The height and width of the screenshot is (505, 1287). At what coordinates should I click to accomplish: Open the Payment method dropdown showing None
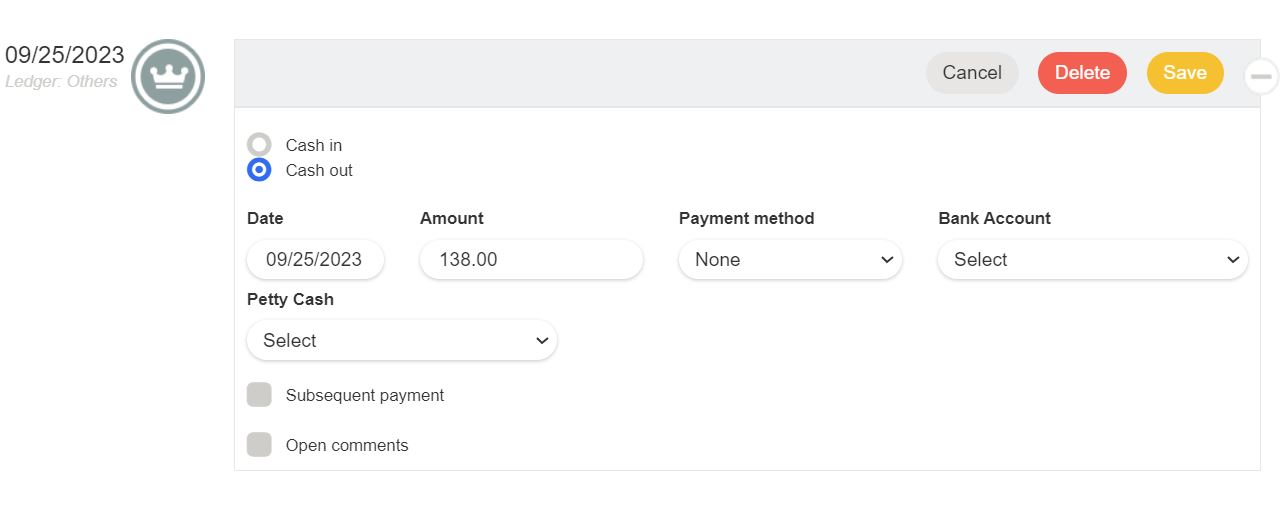point(790,260)
